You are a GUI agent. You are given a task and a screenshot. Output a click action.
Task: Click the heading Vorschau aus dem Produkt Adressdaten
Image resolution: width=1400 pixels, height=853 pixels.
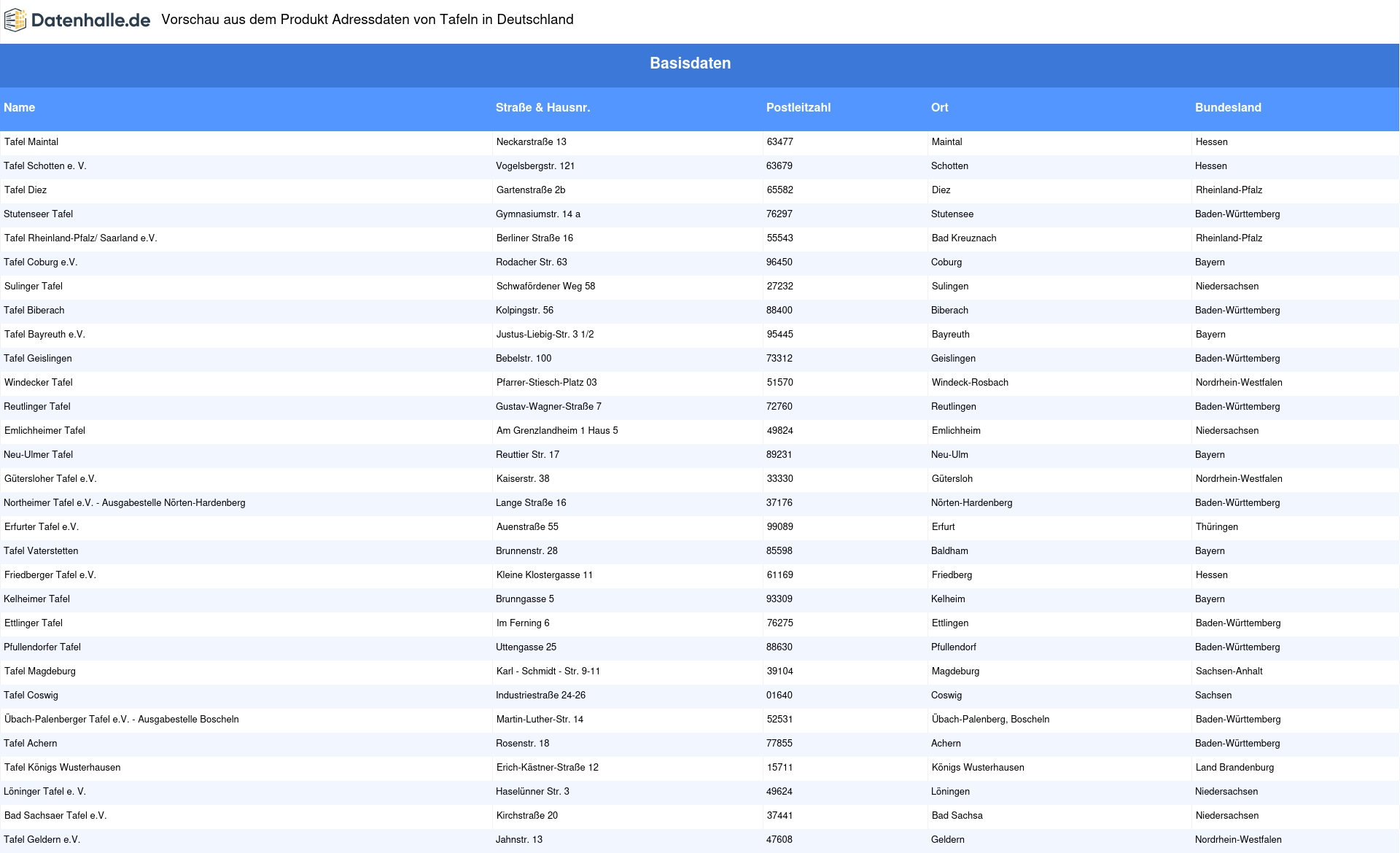[367, 20]
